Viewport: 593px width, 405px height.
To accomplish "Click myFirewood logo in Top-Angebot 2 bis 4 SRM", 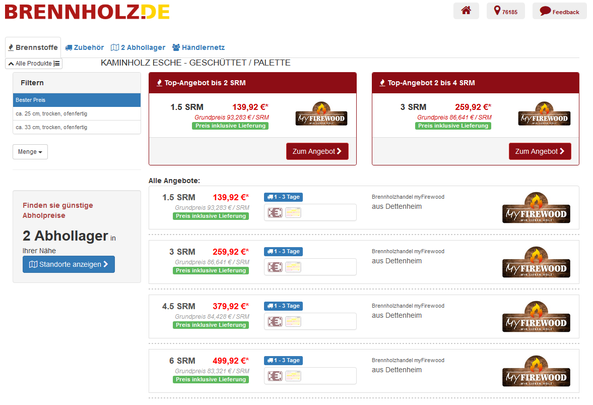I will [544, 114].
